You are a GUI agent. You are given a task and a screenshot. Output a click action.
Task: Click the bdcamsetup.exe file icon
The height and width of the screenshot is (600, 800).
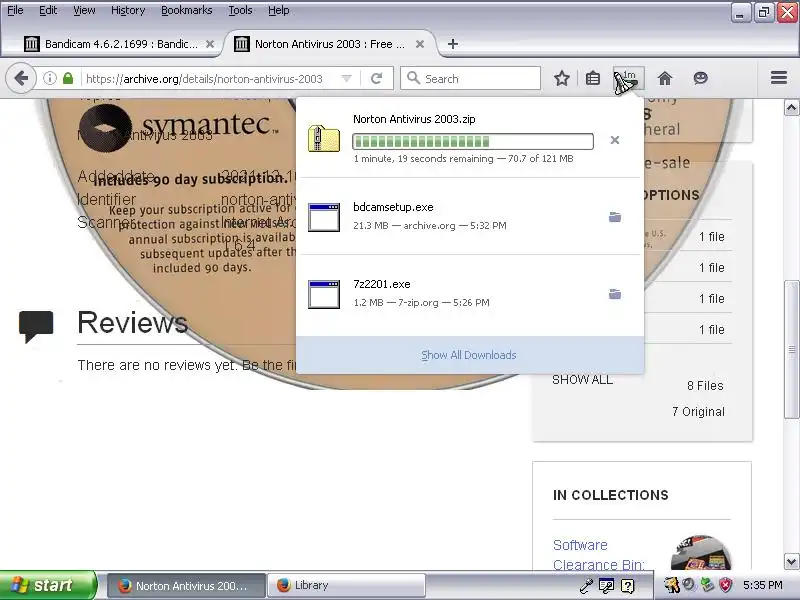[323, 217]
